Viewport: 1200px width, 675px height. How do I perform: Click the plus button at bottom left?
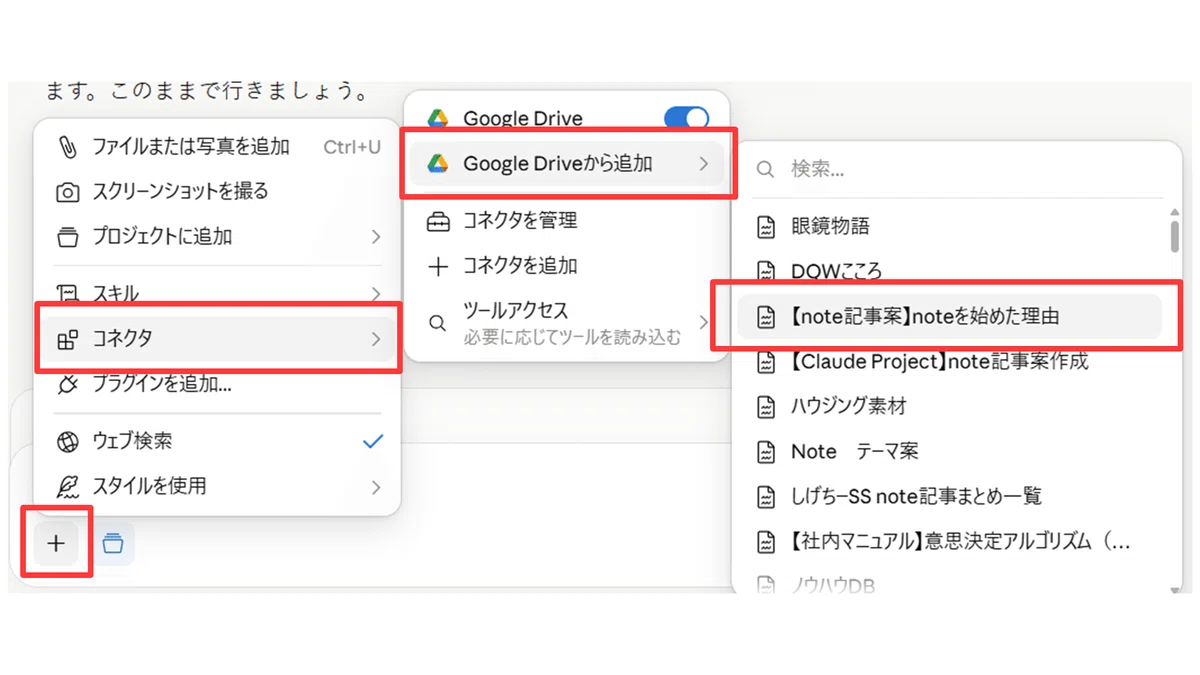coord(56,543)
